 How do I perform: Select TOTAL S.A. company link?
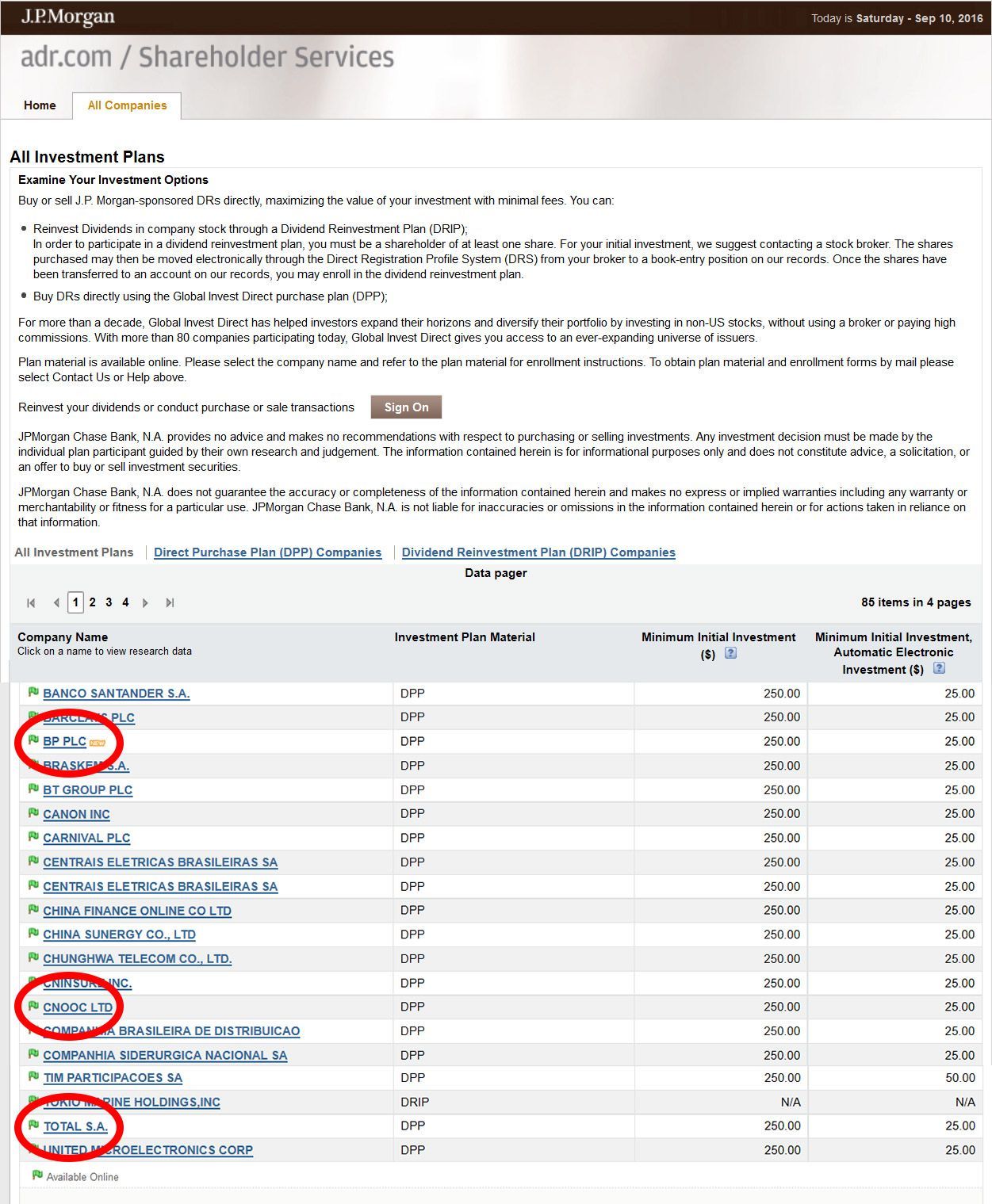point(75,1126)
